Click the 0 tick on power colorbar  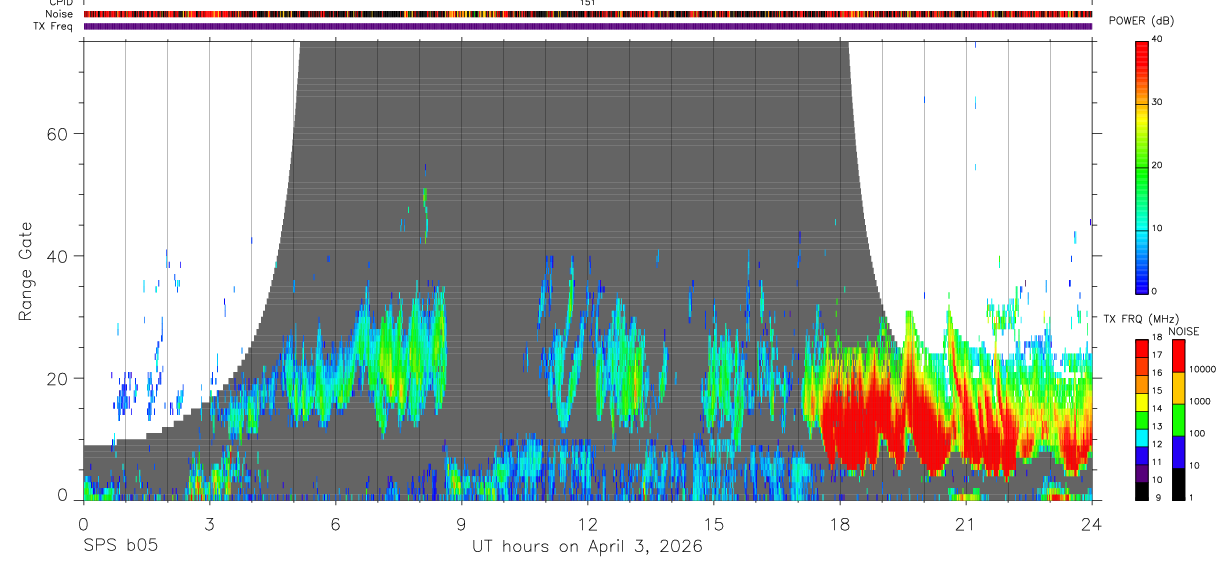pos(1155,291)
